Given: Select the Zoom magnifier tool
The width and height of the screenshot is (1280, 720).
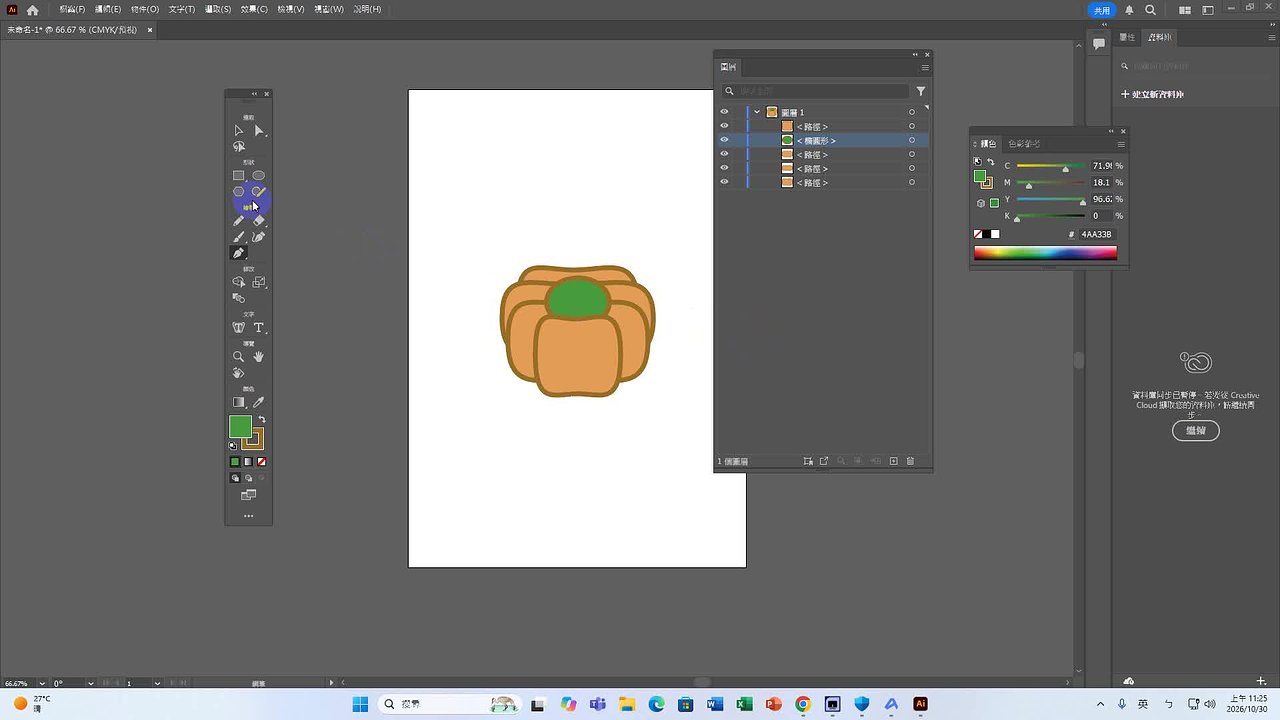Looking at the screenshot, I should click(238, 356).
